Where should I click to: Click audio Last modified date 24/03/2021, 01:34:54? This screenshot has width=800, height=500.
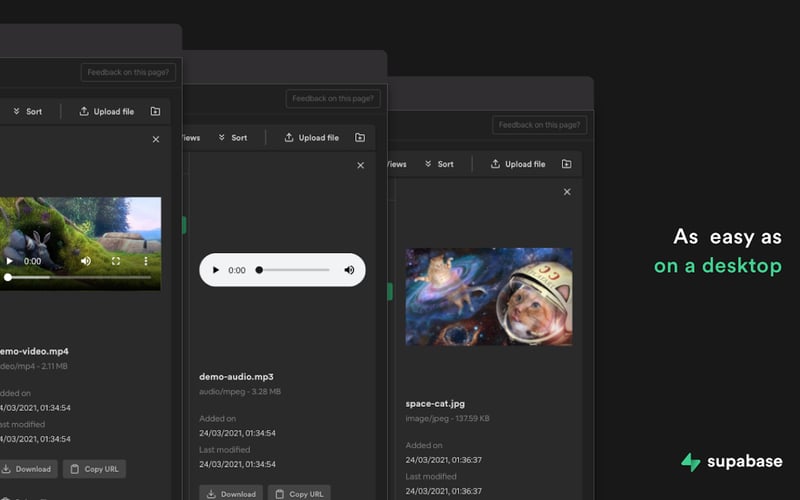click(237, 464)
